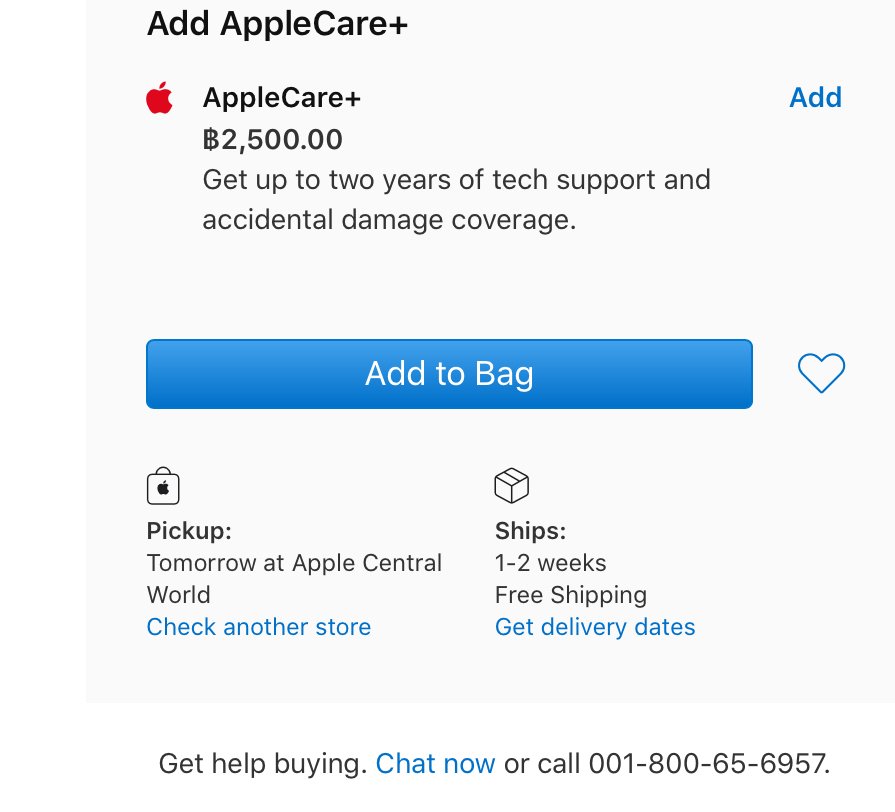The image size is (895, 812).
Task: Click the Ships: label
Action: click(x=530, y=531)
